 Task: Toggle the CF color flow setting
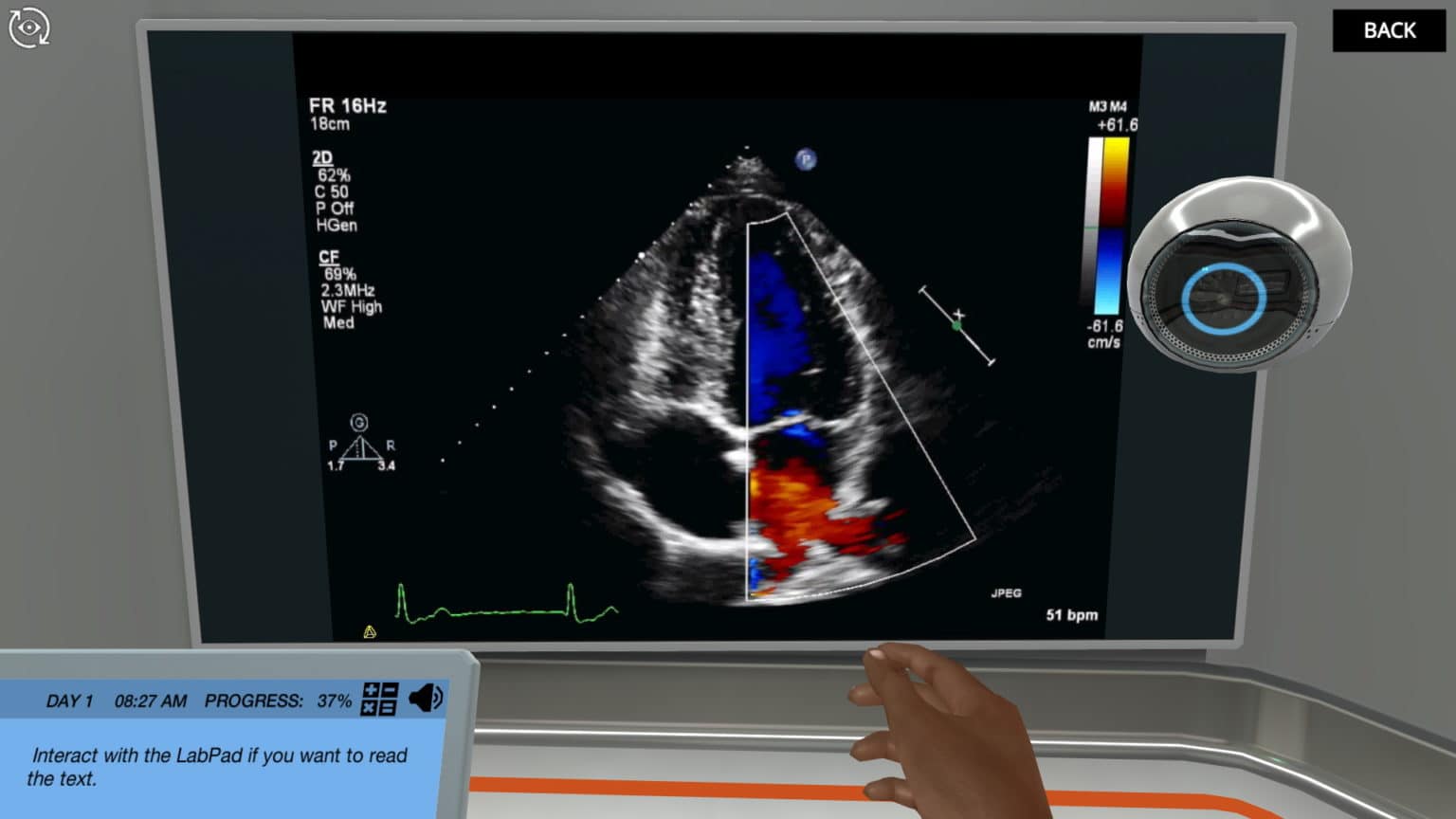327,257
